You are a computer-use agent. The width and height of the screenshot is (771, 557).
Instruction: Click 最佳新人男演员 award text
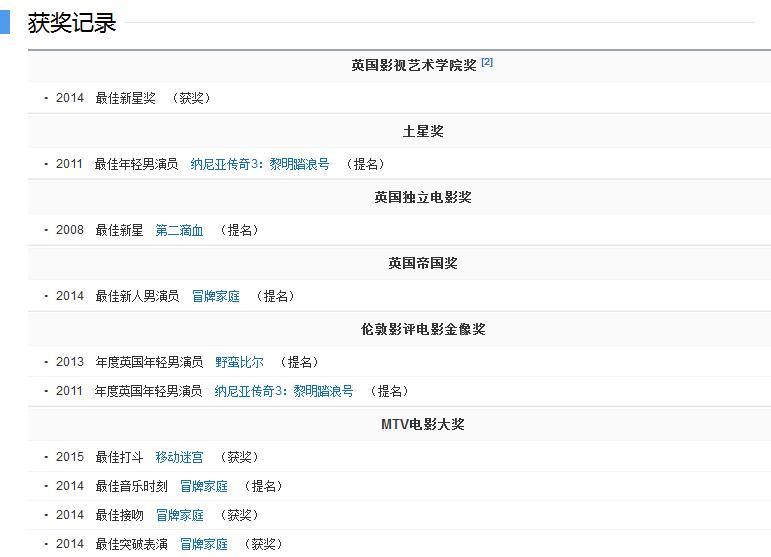(x=137, y=296)
